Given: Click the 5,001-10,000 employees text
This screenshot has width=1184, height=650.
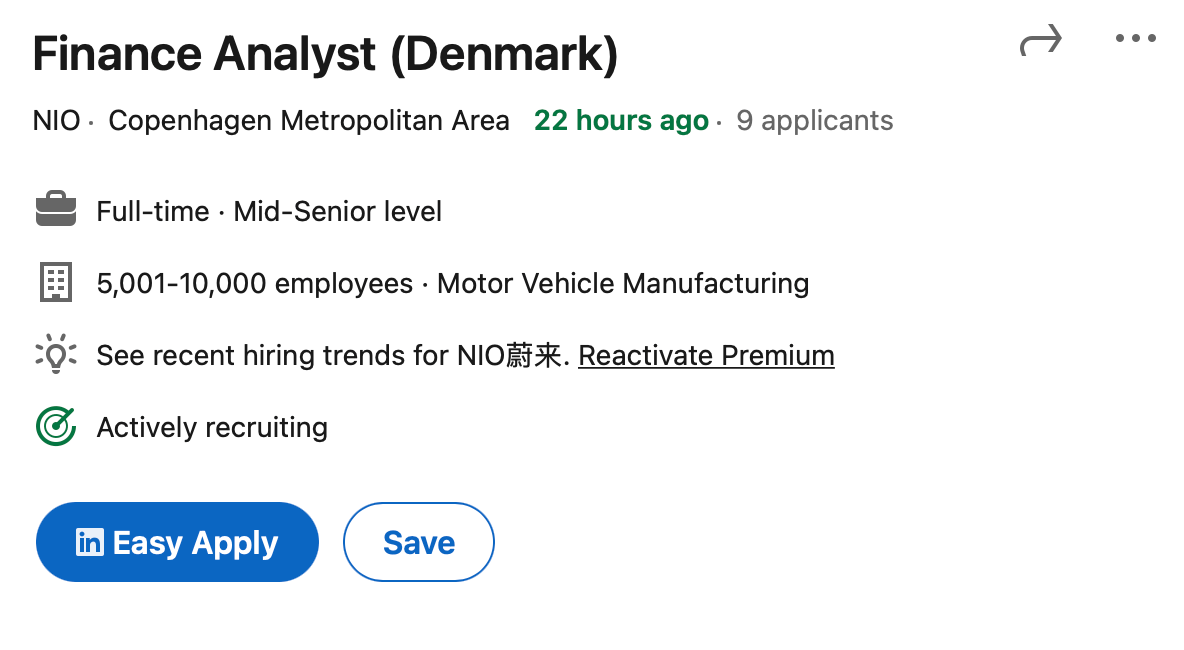Looking at the screenshot, I should pos(254,284).
